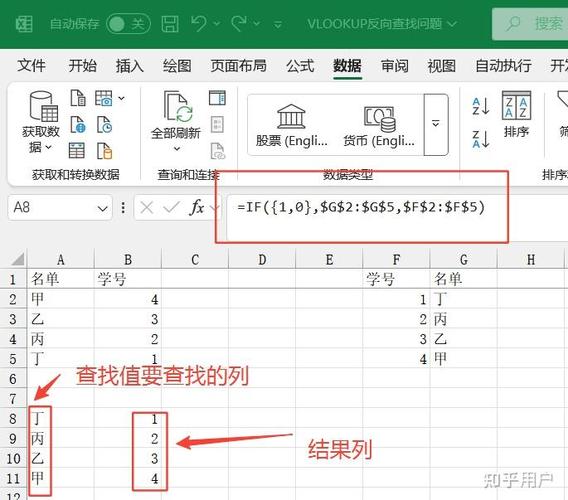Click the Redo arrow icon
This screenshot has height=500, width=568.
[x=239, y=24]
